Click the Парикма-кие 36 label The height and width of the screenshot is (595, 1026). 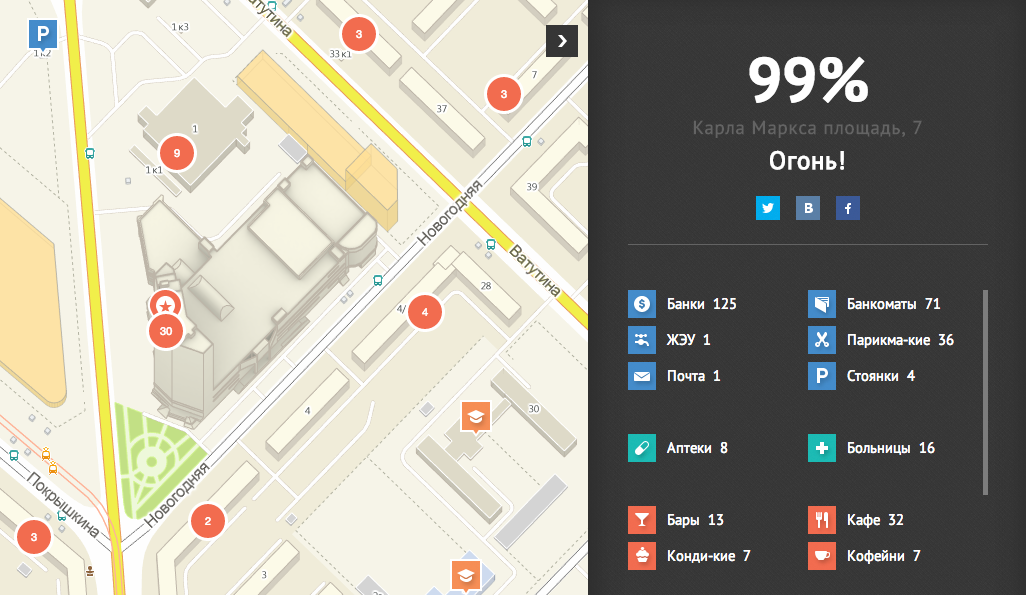point(900,340)
